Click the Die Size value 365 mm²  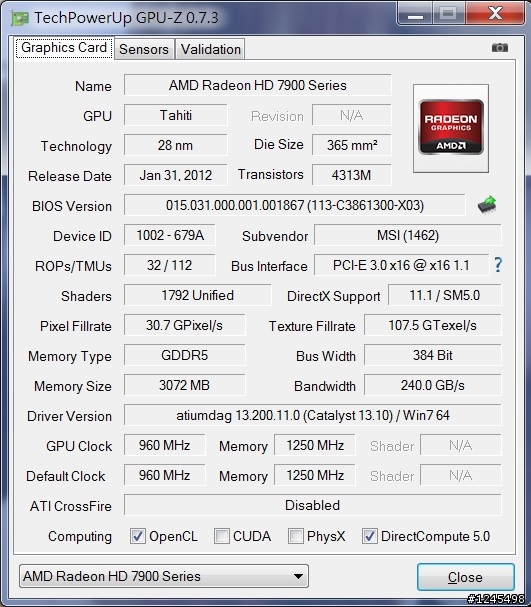352,145
